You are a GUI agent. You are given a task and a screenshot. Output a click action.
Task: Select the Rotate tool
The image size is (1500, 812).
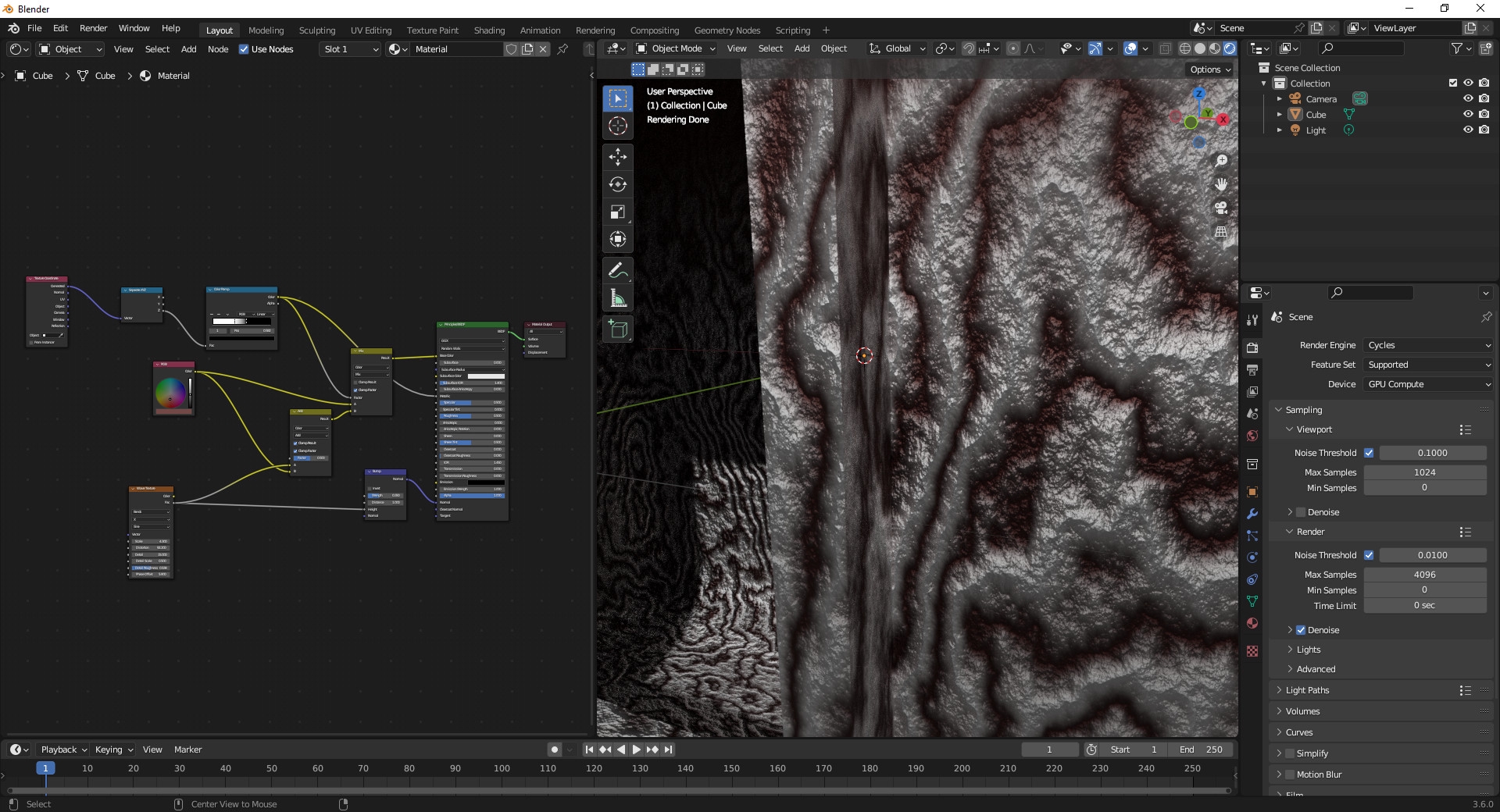(617, 184)
